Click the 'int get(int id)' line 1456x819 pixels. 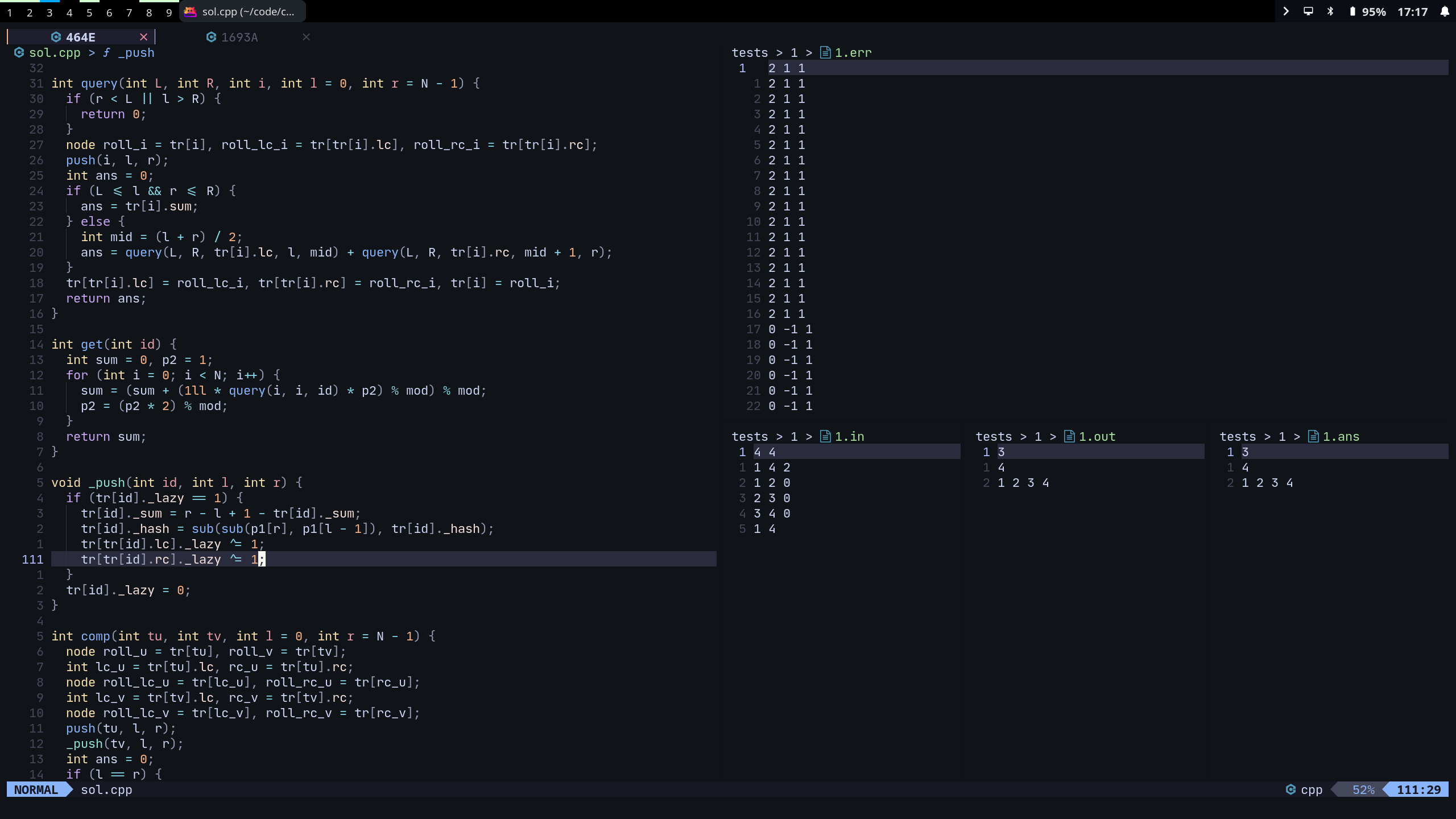coord(114,344)
